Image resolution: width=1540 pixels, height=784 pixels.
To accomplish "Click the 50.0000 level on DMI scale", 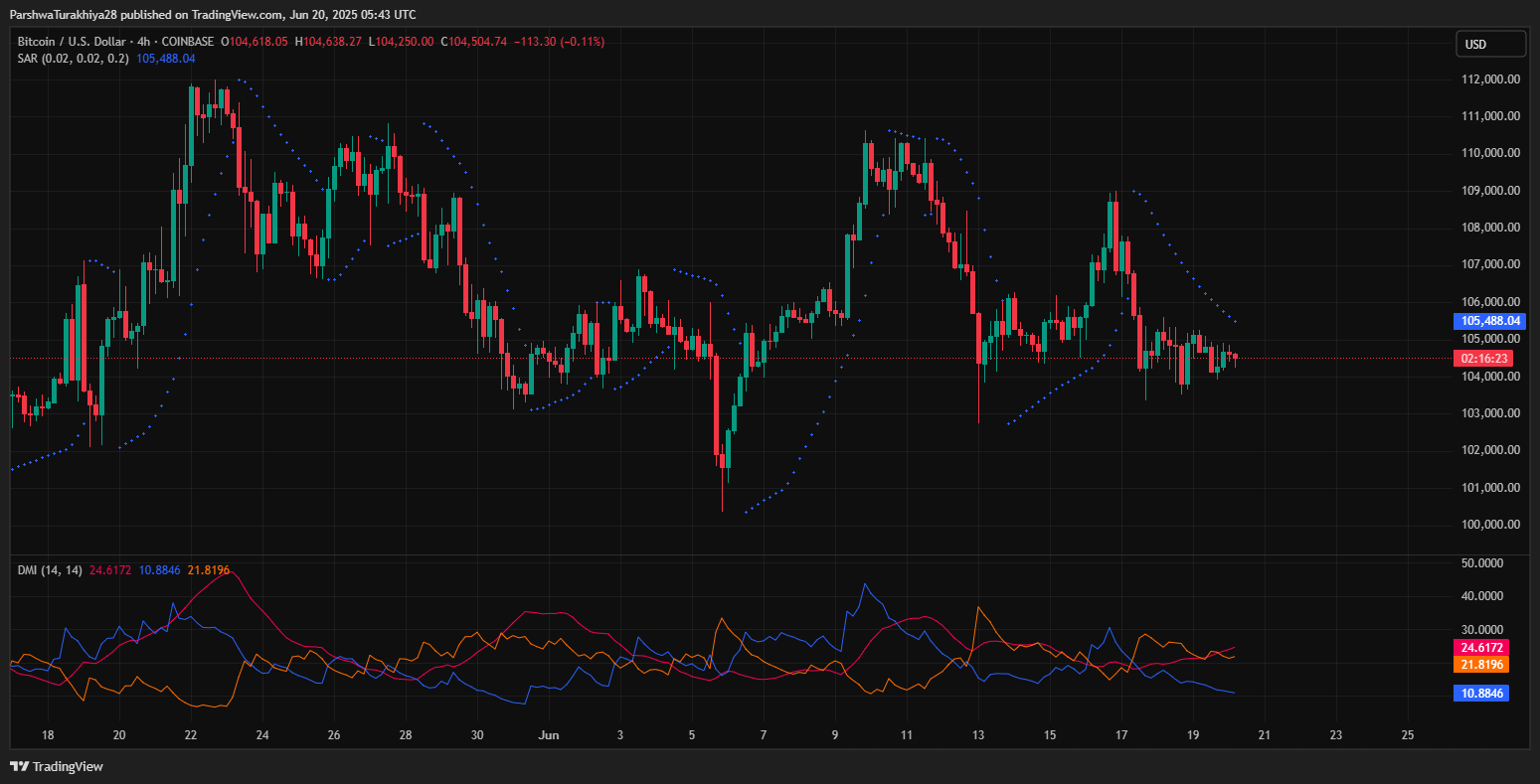I will click(1480, 562).
